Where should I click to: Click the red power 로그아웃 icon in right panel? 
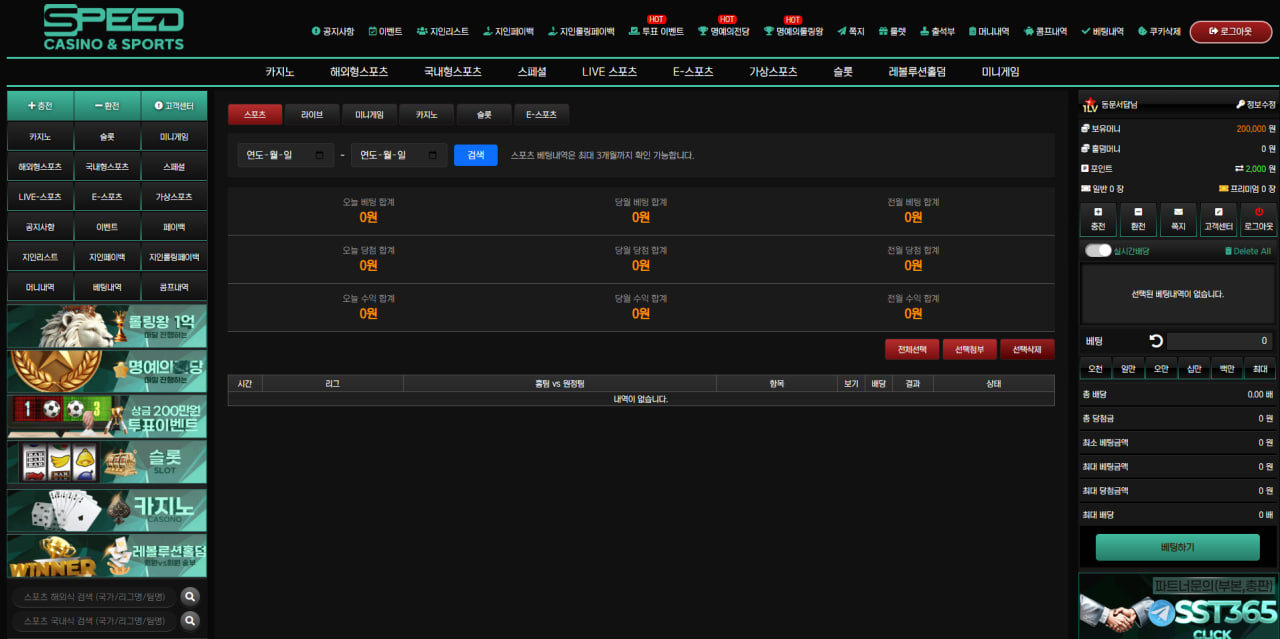pos(1258,212)
